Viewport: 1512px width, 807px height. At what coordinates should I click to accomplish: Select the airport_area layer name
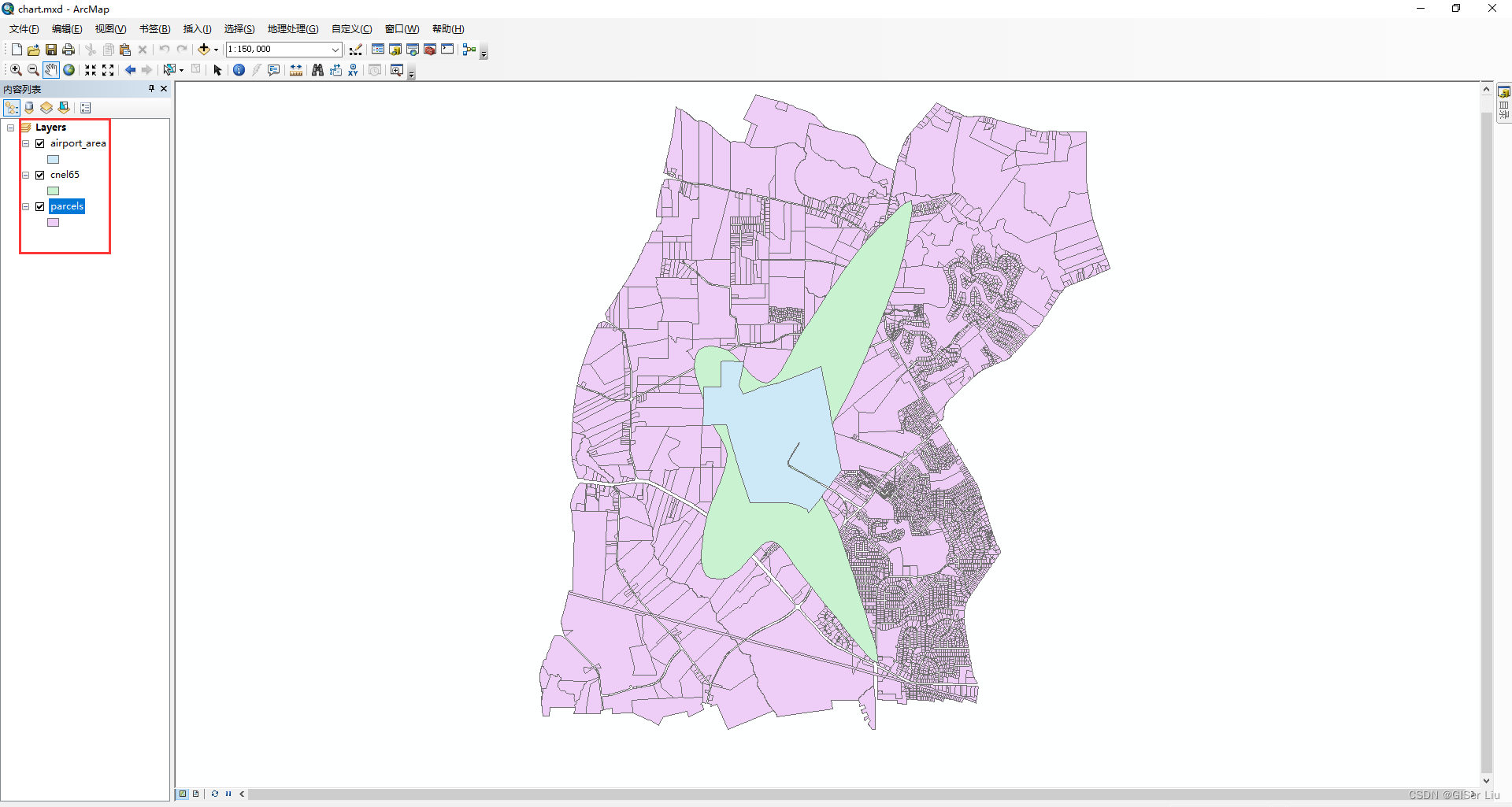click(x=78, y=143)
